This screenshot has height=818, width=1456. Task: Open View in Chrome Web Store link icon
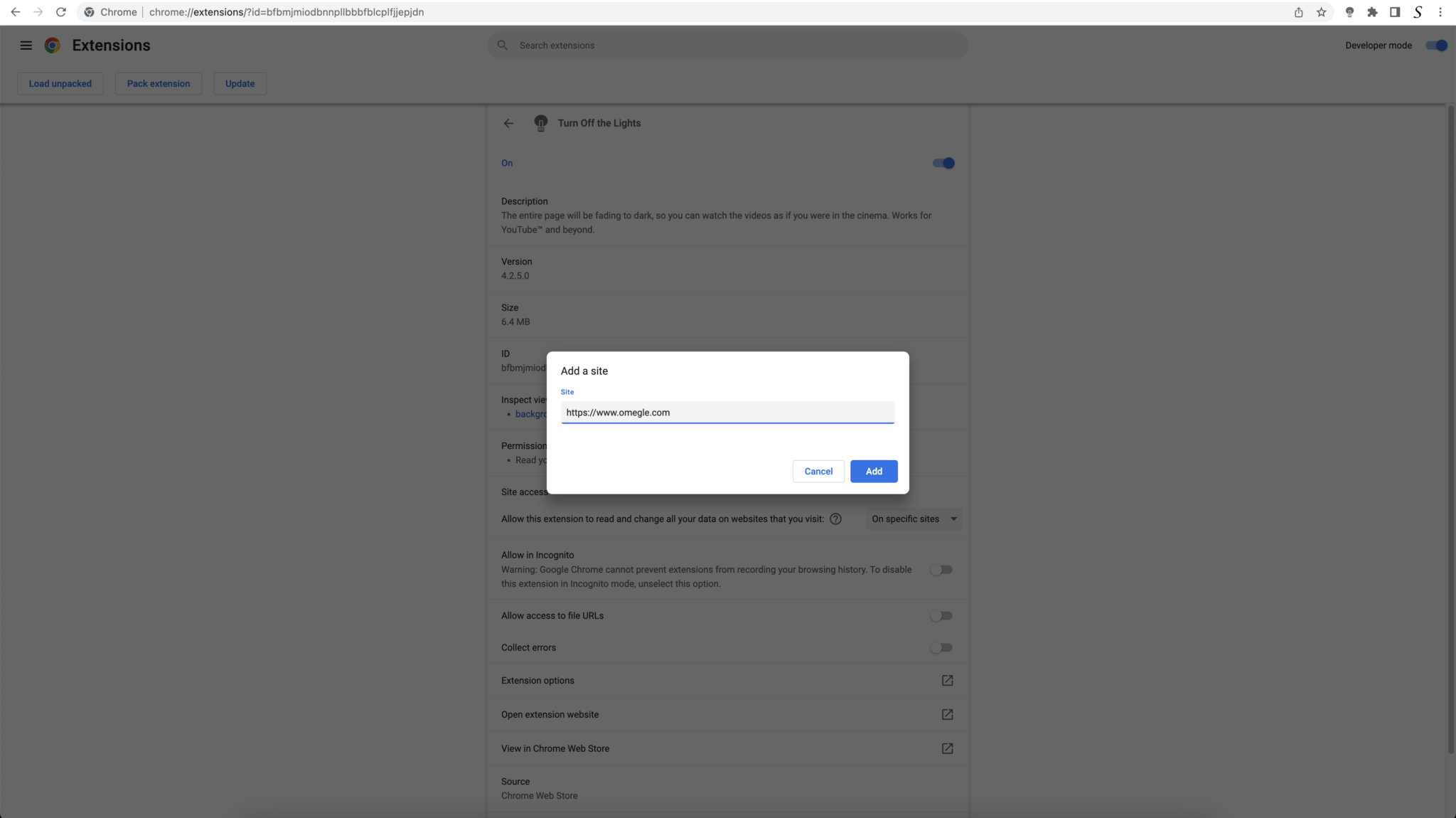946,748
